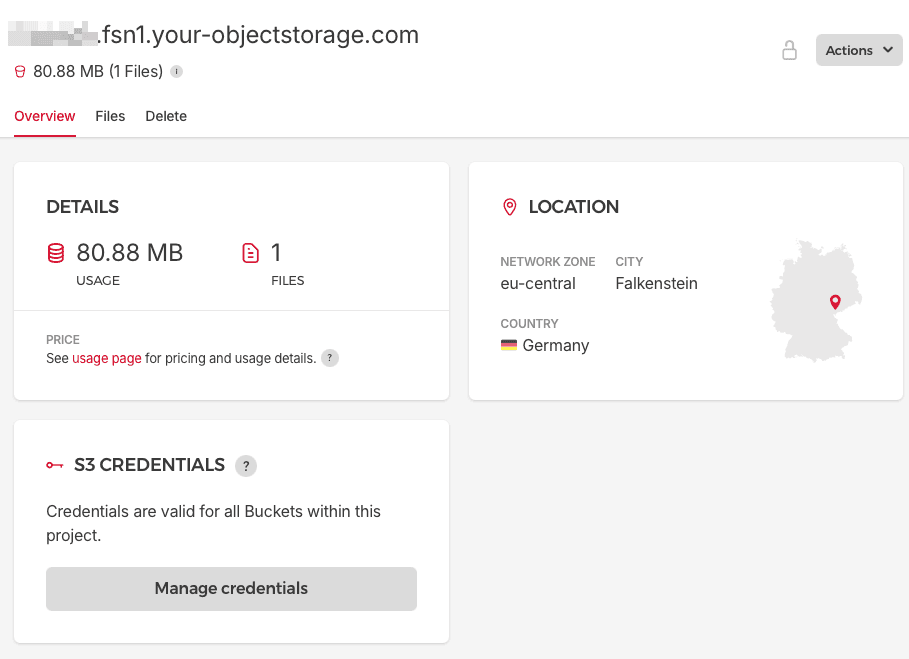This screenshot has height=659, width=909.
Task: Click the question mark beside S3 CREDENTIALS
Action: pos(246,465)
